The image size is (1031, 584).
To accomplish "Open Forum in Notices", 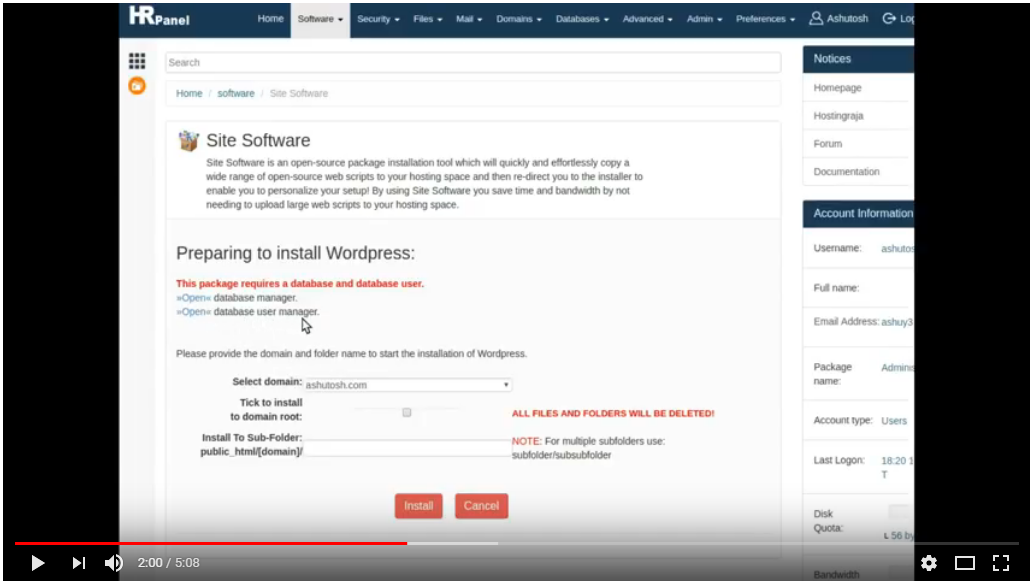I will click(x=827, y=143).
